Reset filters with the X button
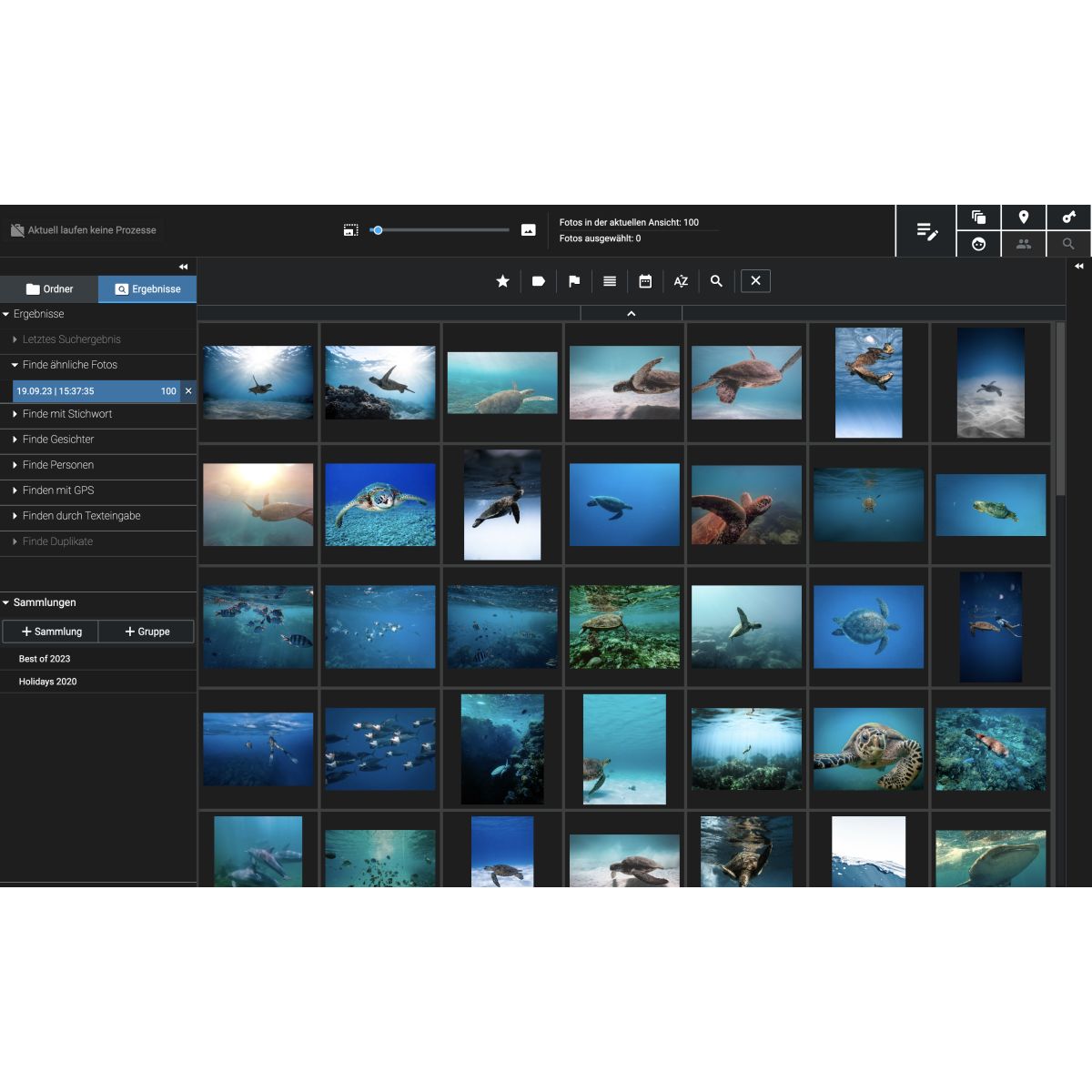 coord(755,281)
